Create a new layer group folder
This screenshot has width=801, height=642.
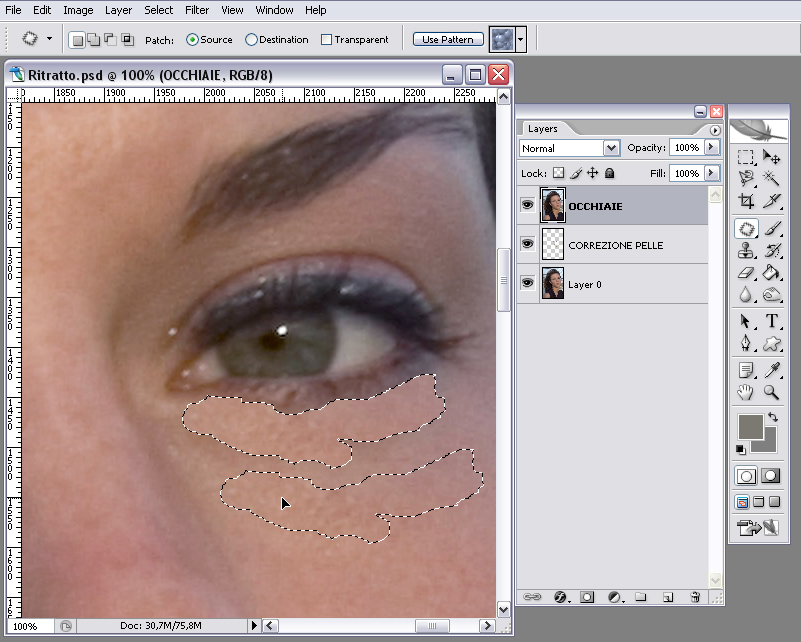pos(641,597)
